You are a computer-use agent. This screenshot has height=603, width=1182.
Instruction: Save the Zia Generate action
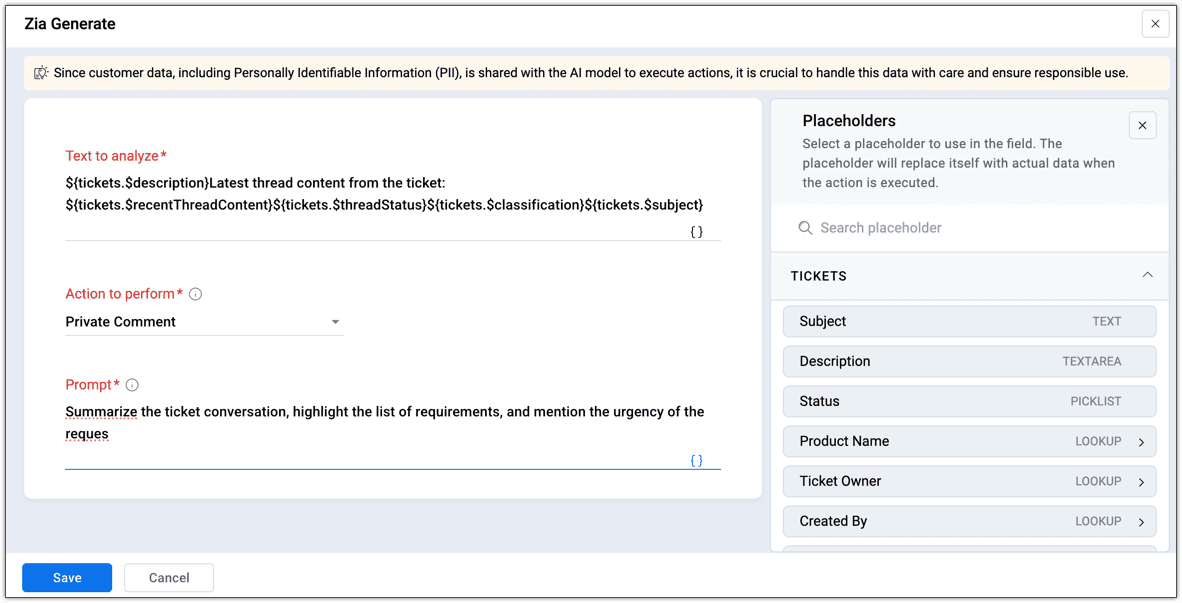[67, 577]
